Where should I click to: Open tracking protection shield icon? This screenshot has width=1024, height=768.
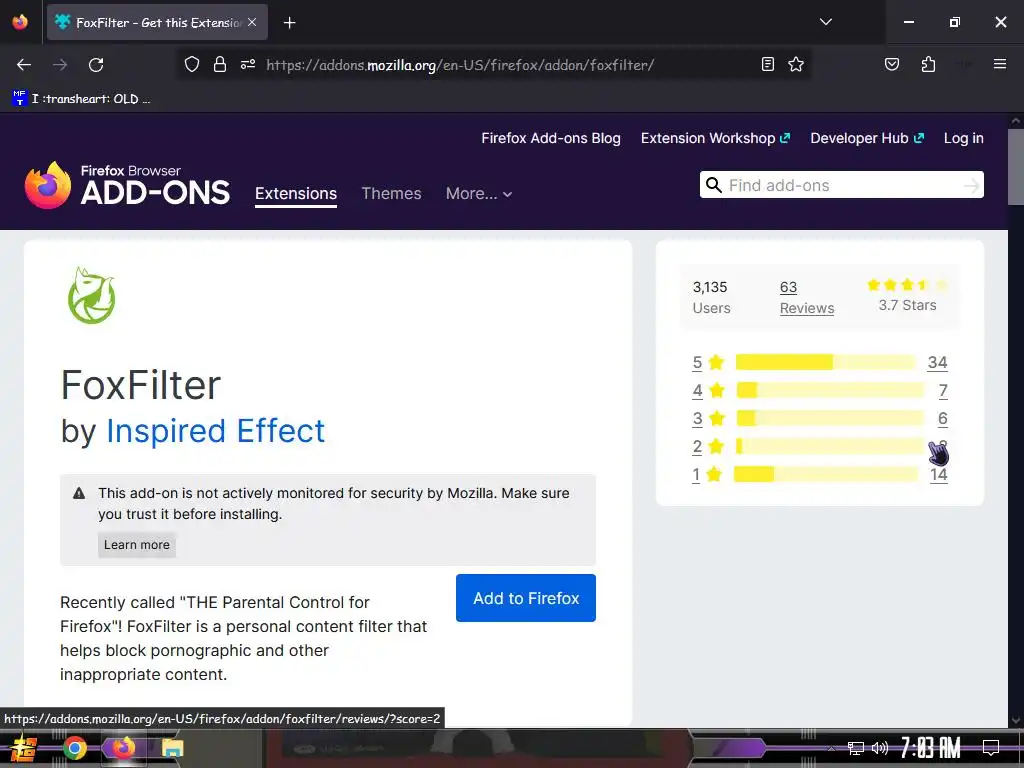pyautogui.click(x=191, y=64)
